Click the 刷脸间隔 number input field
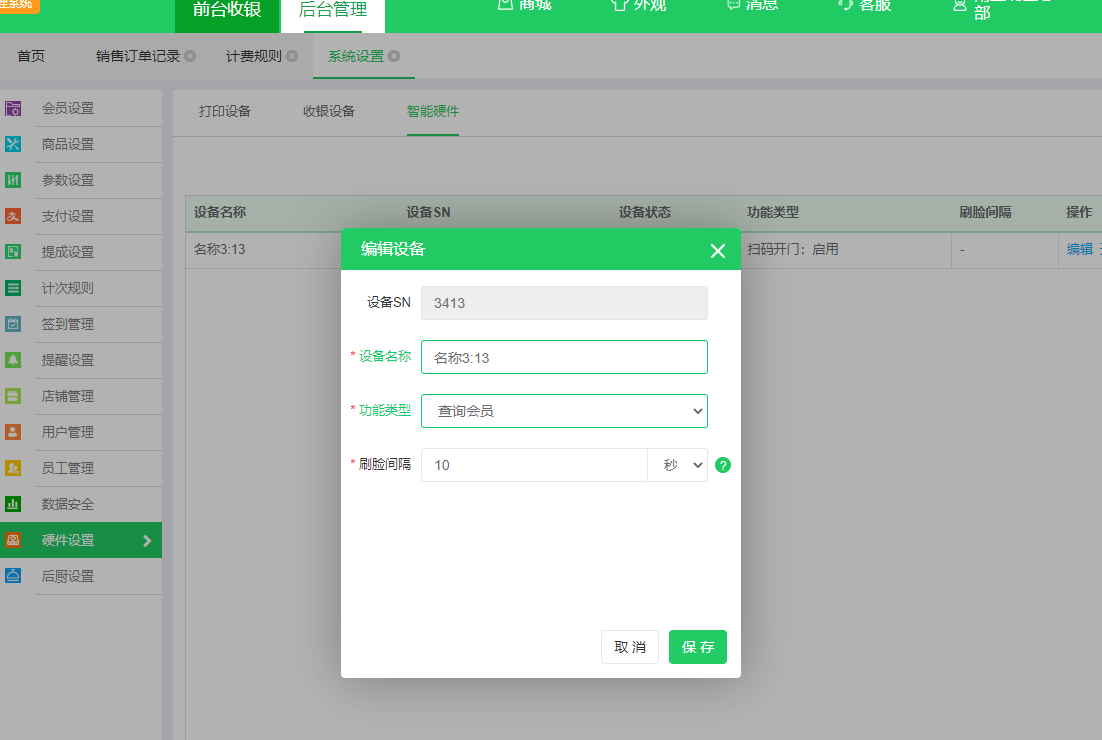 [534, 465]
